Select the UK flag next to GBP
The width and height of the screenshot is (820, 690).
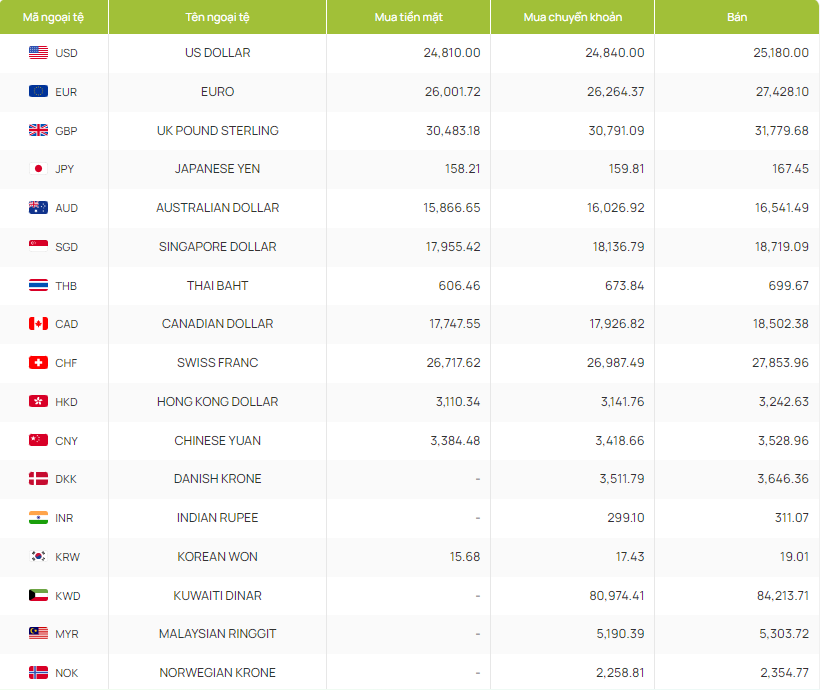coord(38,131)
